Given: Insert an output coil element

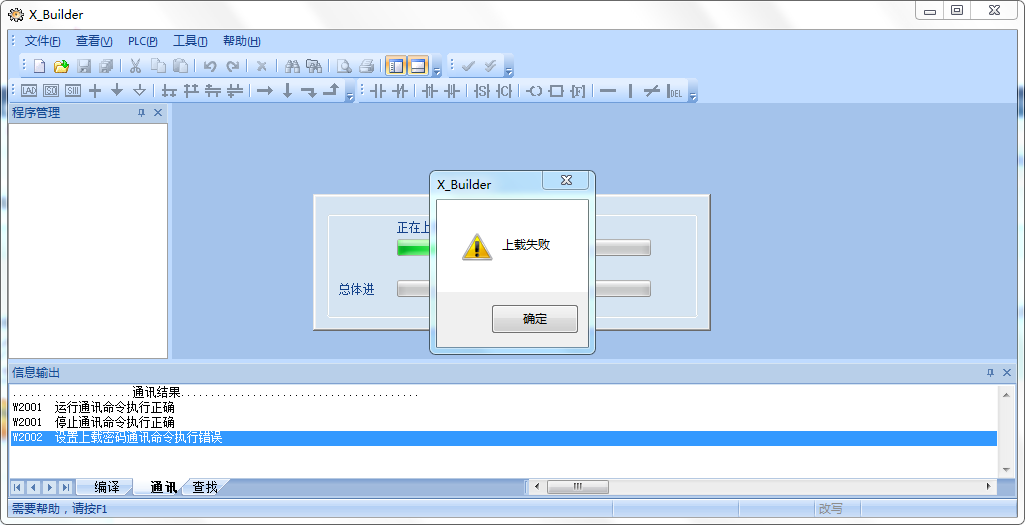Looking at the screenshot, I should pos(534,91).
